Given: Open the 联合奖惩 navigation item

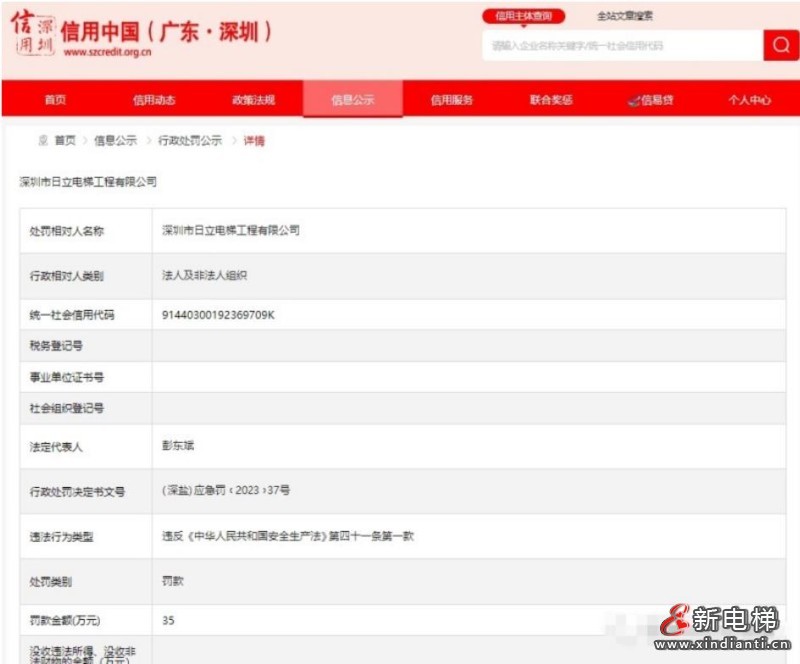Looking at the screenshot, I should tap(551, 100).
